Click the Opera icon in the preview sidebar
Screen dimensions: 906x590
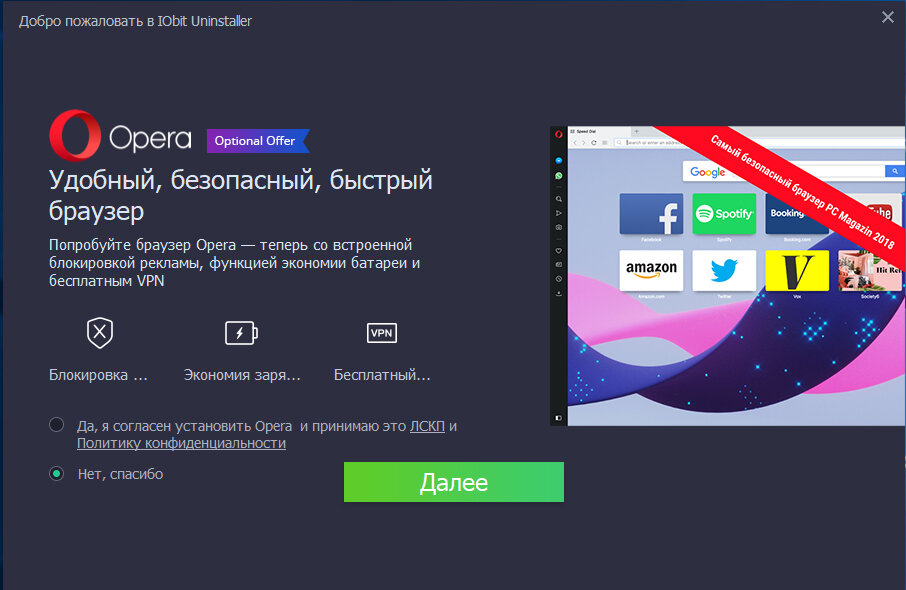tap(559, 135)
